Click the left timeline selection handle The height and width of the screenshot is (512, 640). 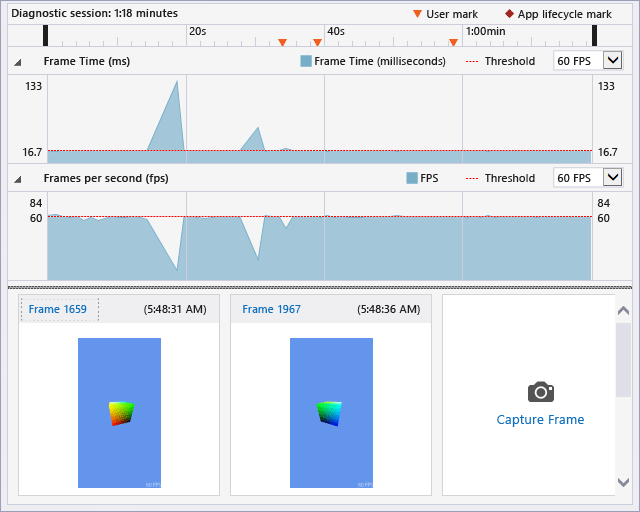point(45,36)
